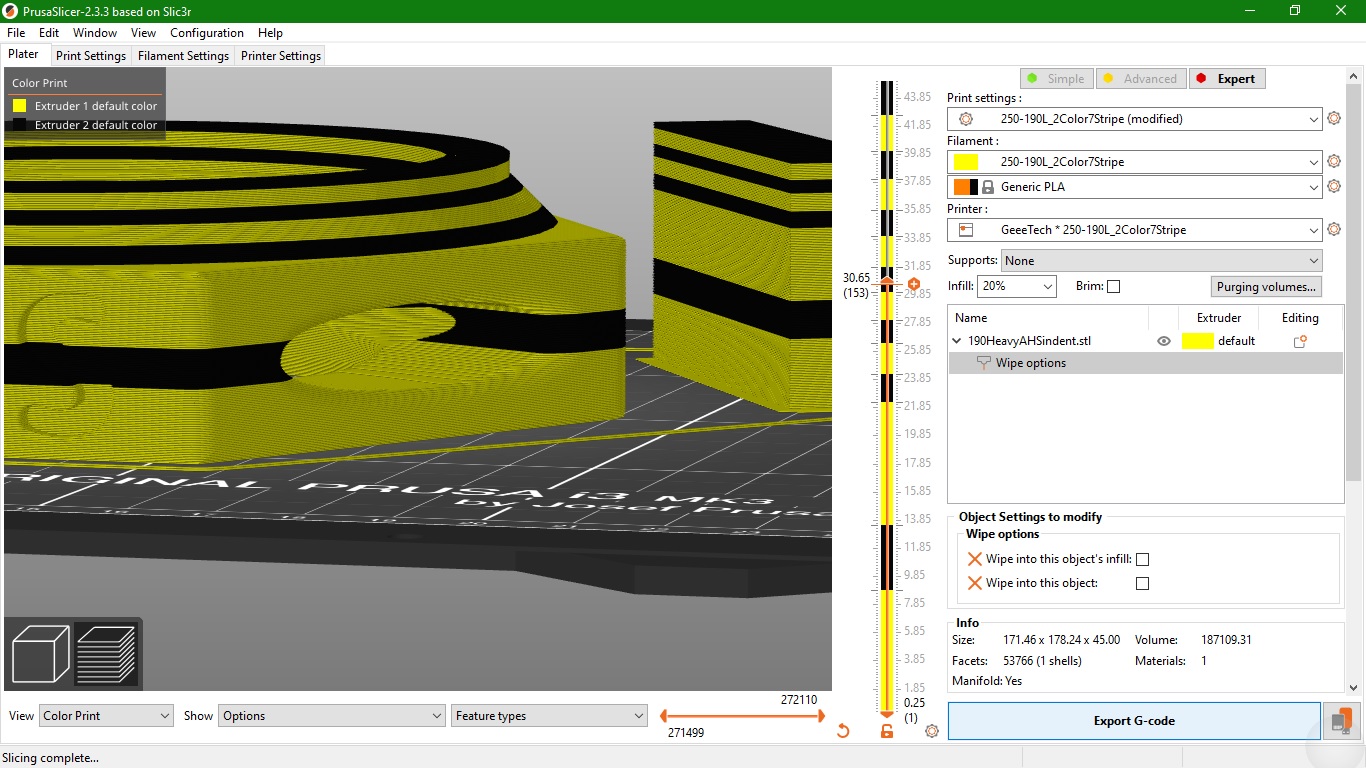Click left handle of horizontal move slider
The height and width of the screenshot is (768, 1366).
(665, 716)
